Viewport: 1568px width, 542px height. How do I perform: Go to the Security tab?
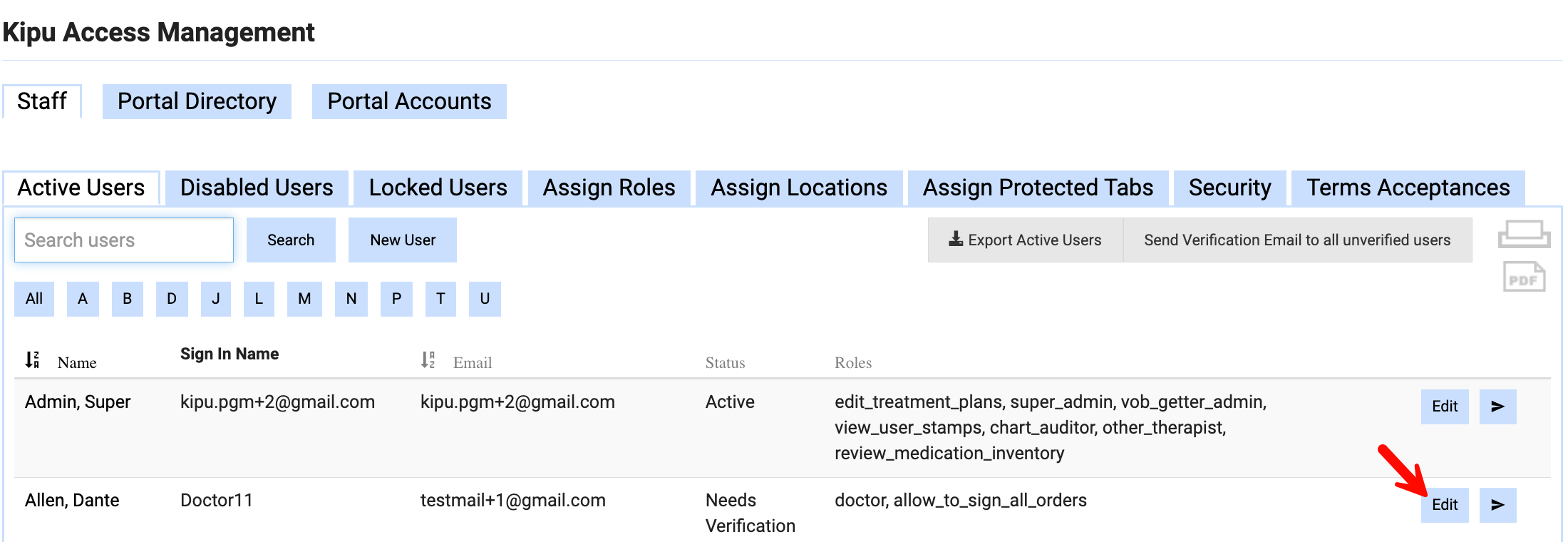coord(1229,188)
